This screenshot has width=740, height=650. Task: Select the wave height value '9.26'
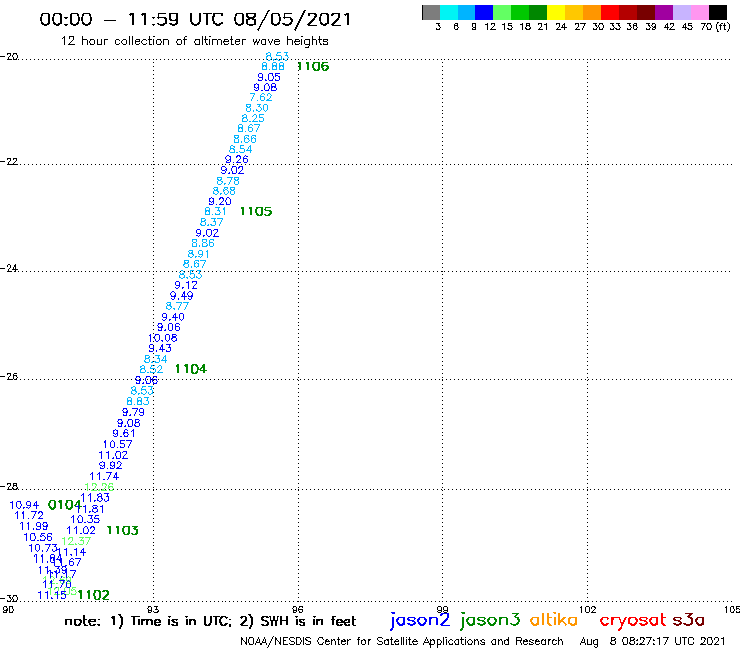(236, 160)
